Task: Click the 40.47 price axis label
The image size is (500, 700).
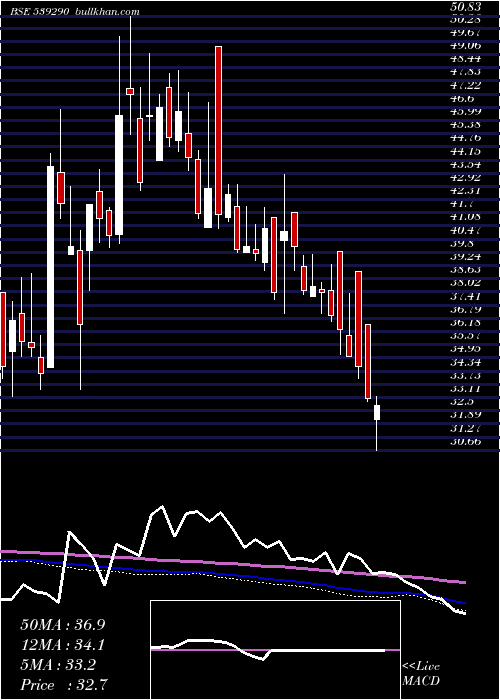Action: tap(465, 230)
